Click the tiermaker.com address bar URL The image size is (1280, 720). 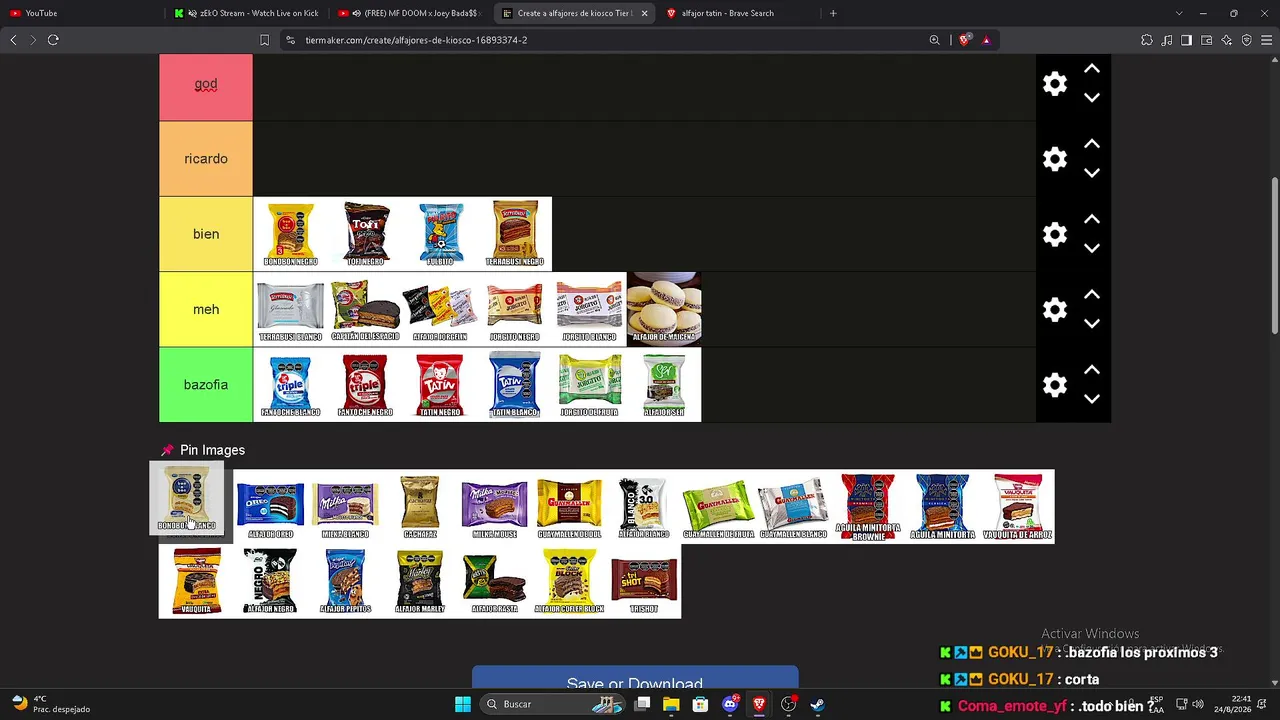click(416, 40)
